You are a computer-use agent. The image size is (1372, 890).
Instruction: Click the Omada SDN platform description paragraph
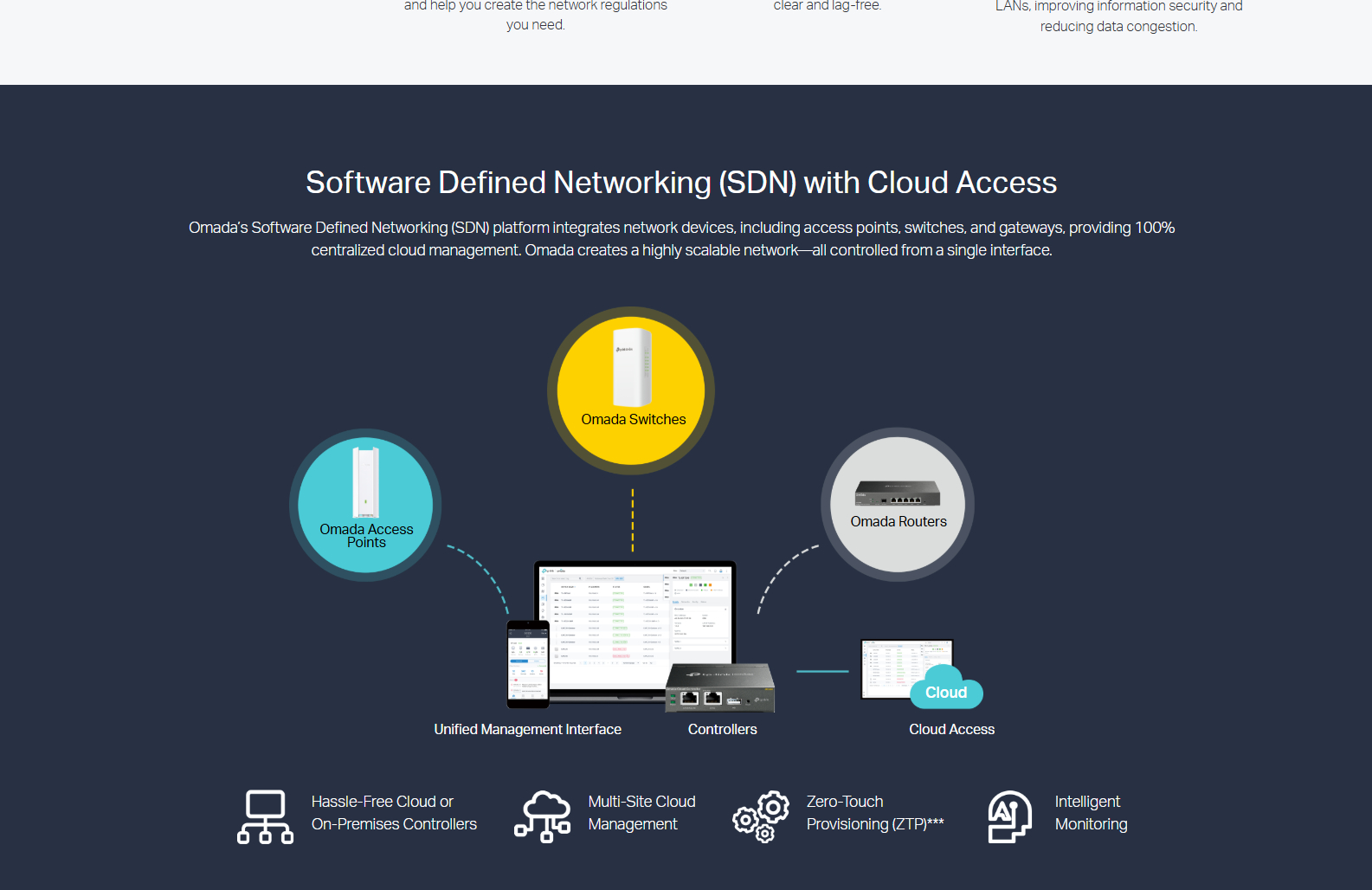point(682,239)
